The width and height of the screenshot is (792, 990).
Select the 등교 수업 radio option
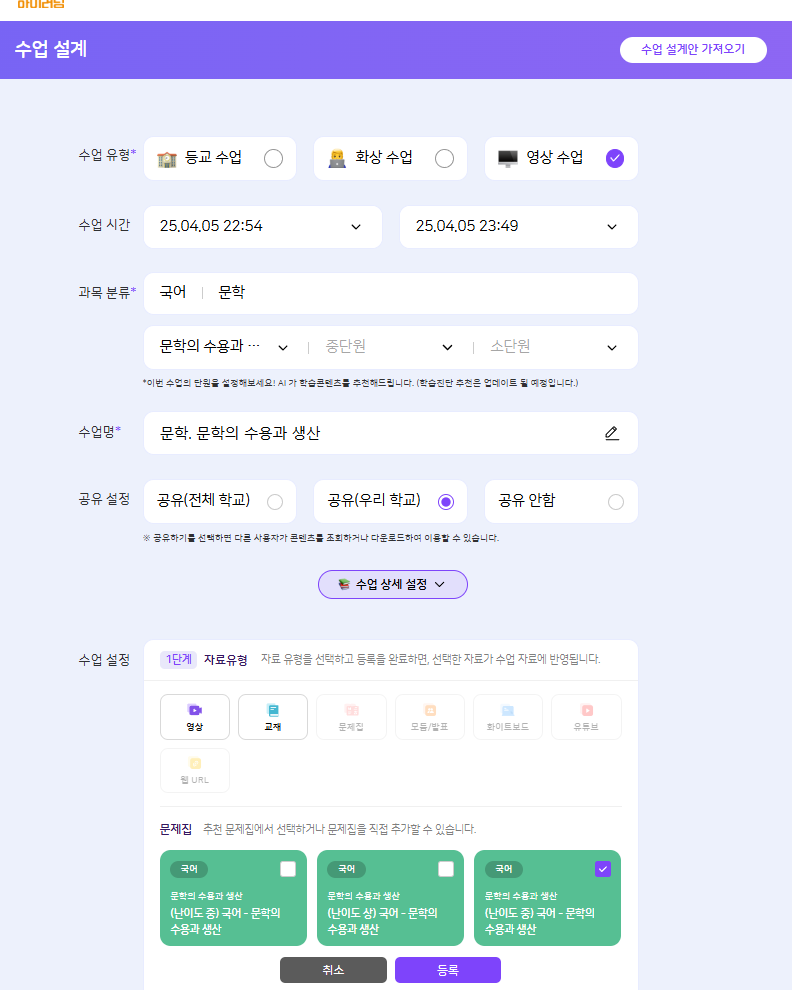pyautogui.click(x=273, y=158)
